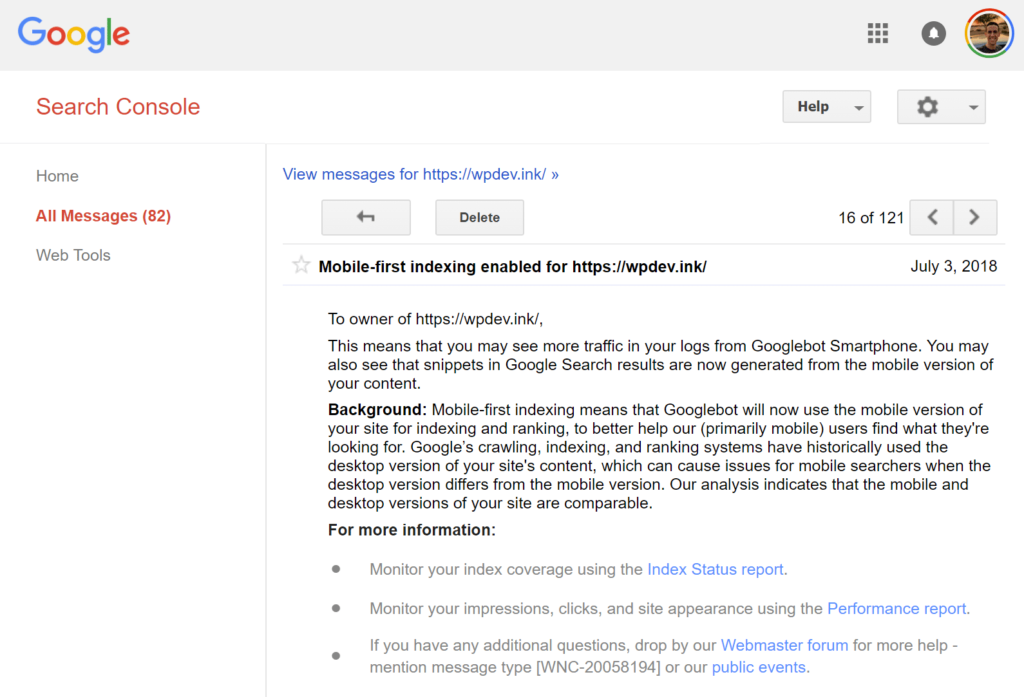Image resolution: width=1024 pixels, height=697 pixels.
Task: Open All Messages in the sidebar
Action: (x=103, y=215)
